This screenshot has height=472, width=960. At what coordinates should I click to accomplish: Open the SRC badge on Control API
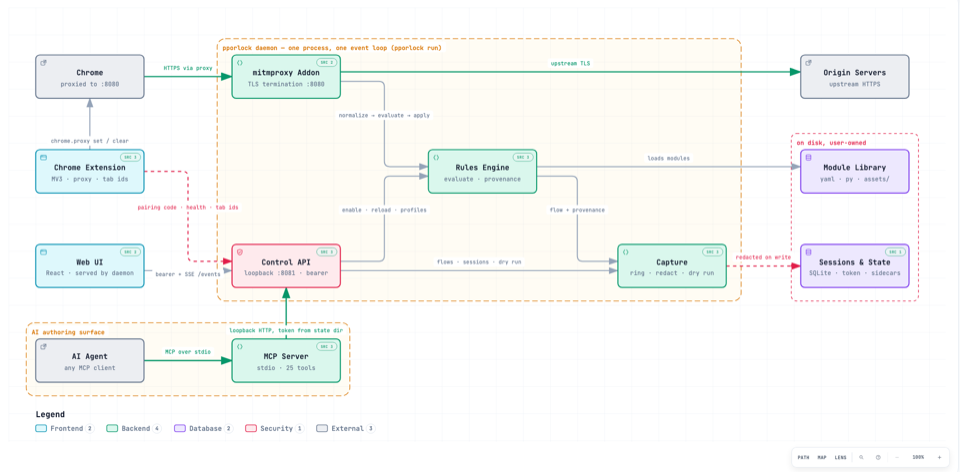326,252
